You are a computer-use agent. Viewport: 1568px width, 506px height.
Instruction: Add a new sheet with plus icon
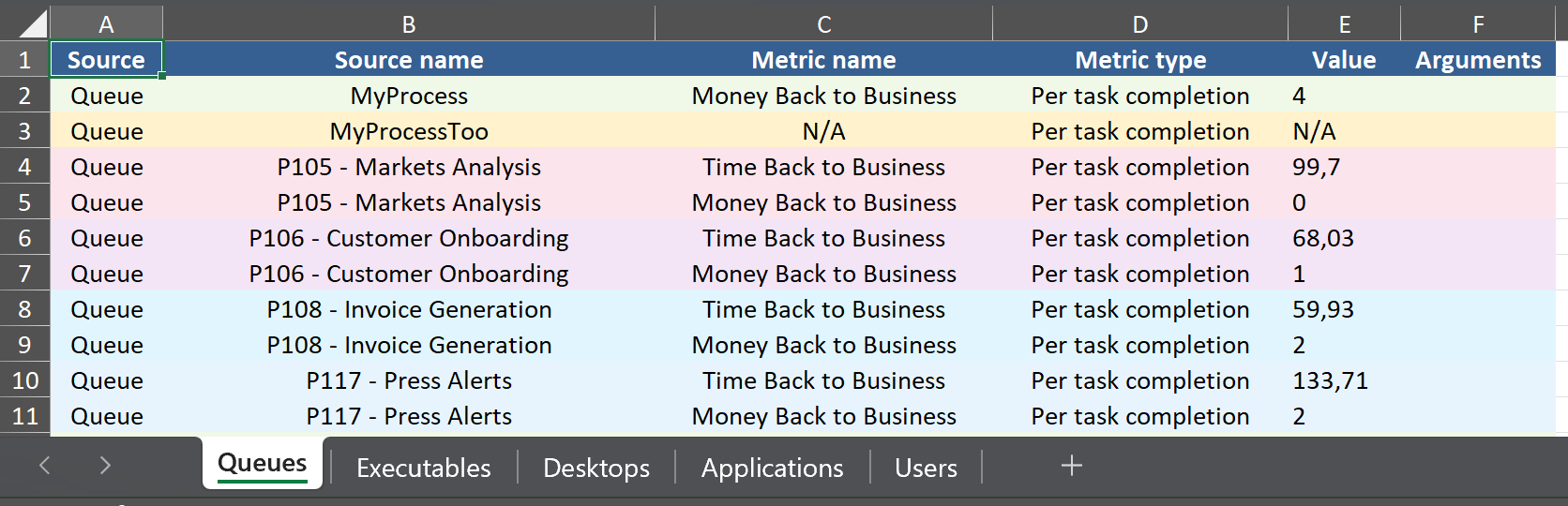coord(1071,466)
